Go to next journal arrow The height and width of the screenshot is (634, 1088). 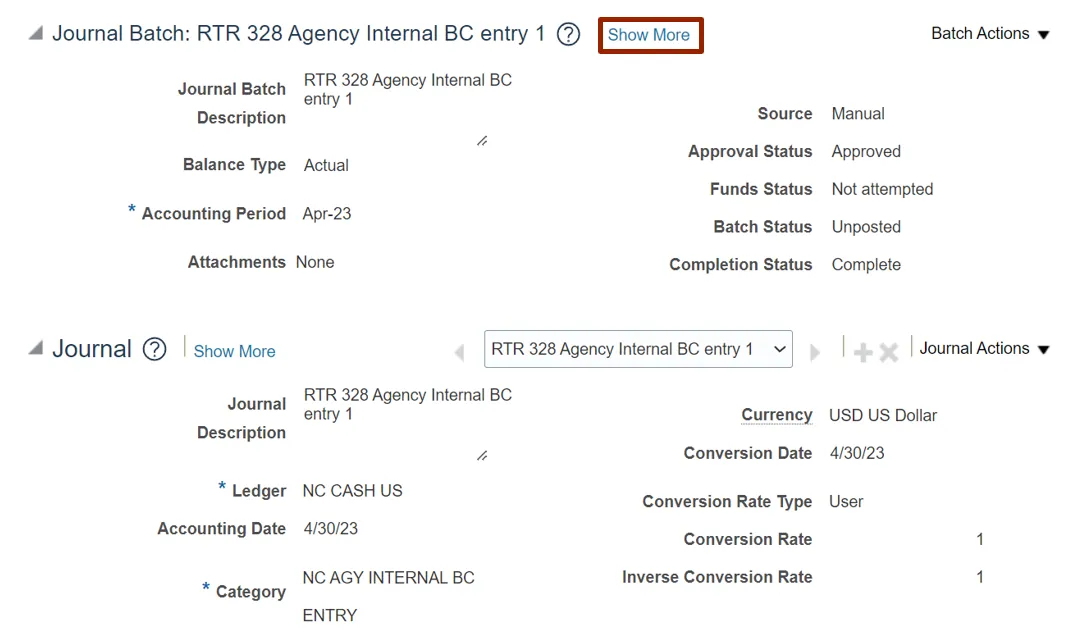click(815, 352)
